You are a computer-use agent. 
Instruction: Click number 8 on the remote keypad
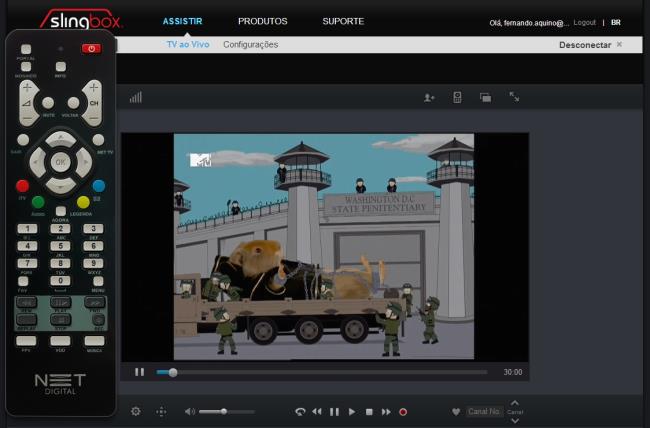click(61, 263)
